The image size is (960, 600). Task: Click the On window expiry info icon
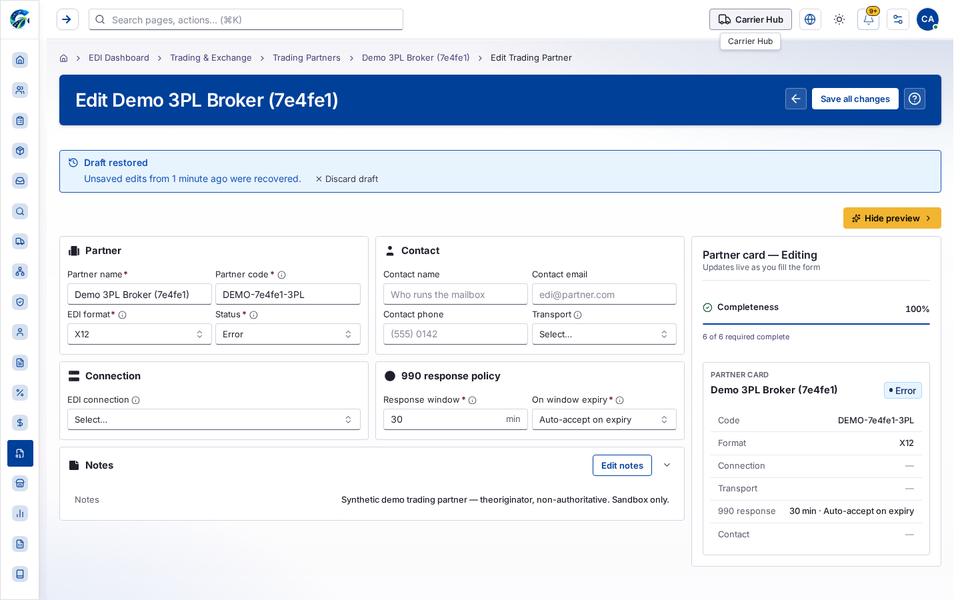point(620,400)
